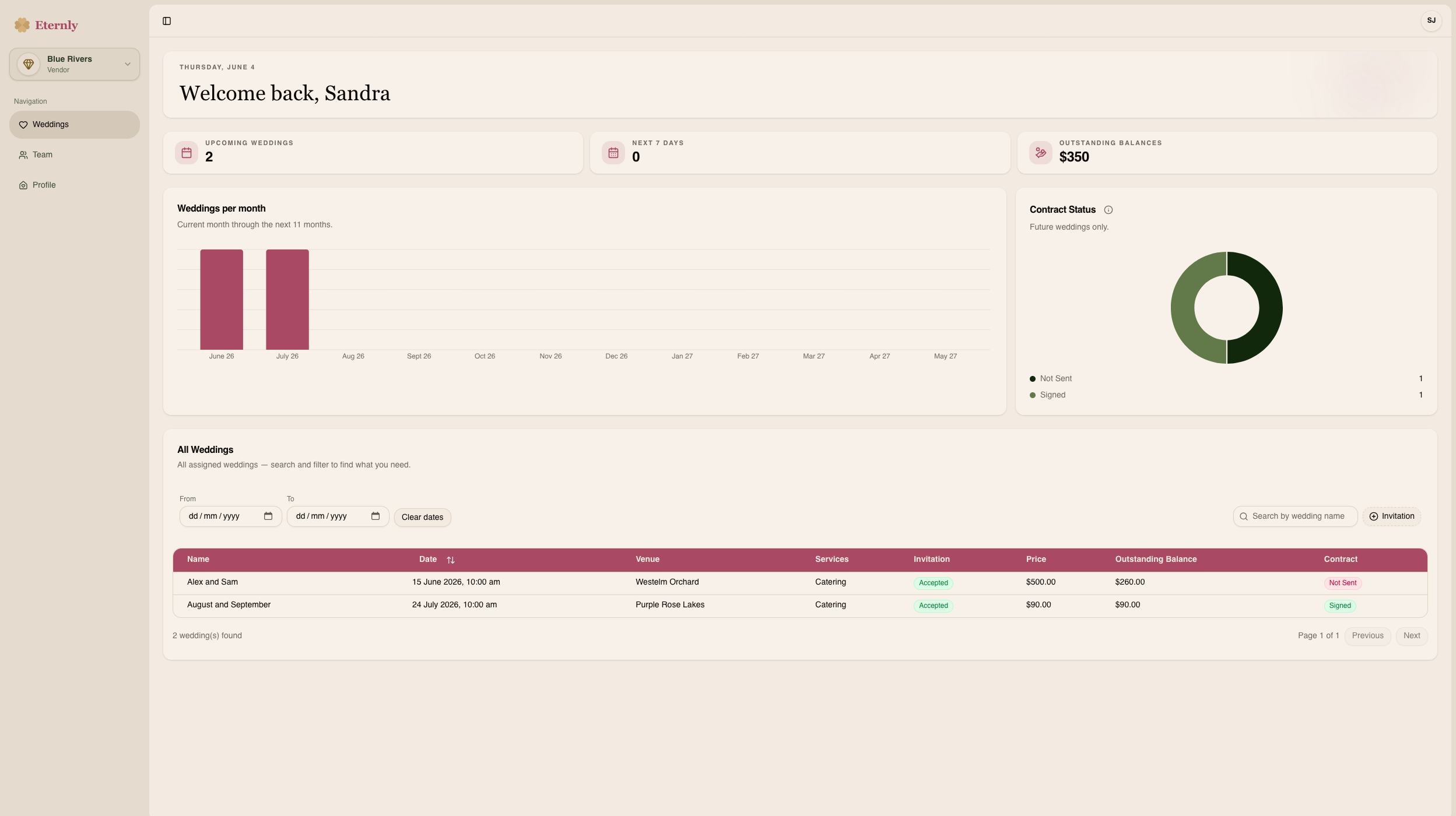Click the plus icon on Invitation
Image resolution: width=1456 pixels, height=816 pixels.
[x=1374, y=516]
